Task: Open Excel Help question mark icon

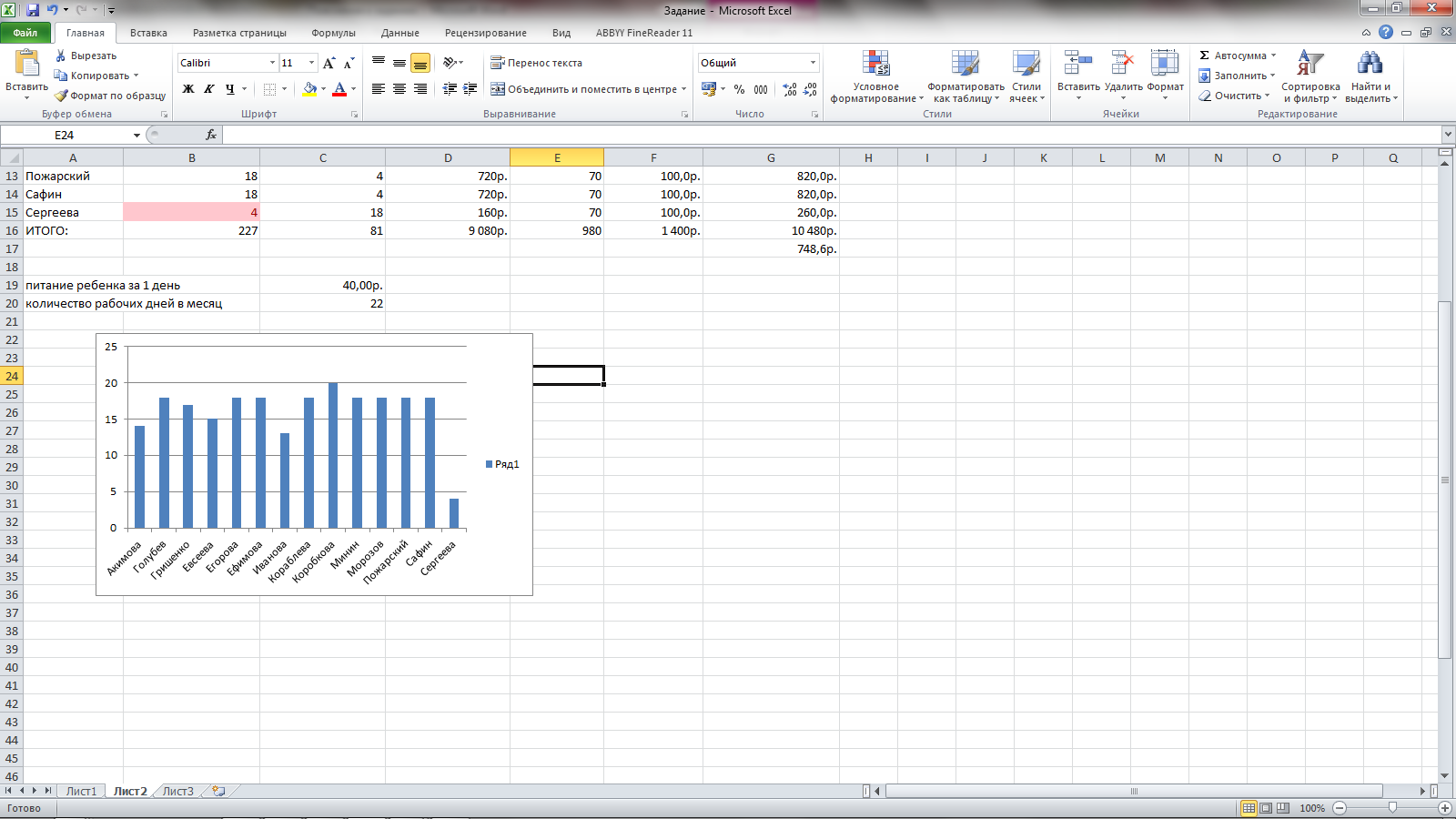Action: [1386, 32]
